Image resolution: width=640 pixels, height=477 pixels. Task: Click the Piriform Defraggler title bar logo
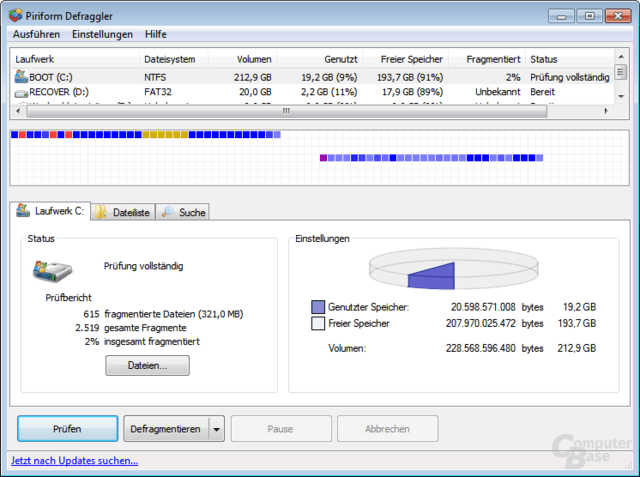16,16
